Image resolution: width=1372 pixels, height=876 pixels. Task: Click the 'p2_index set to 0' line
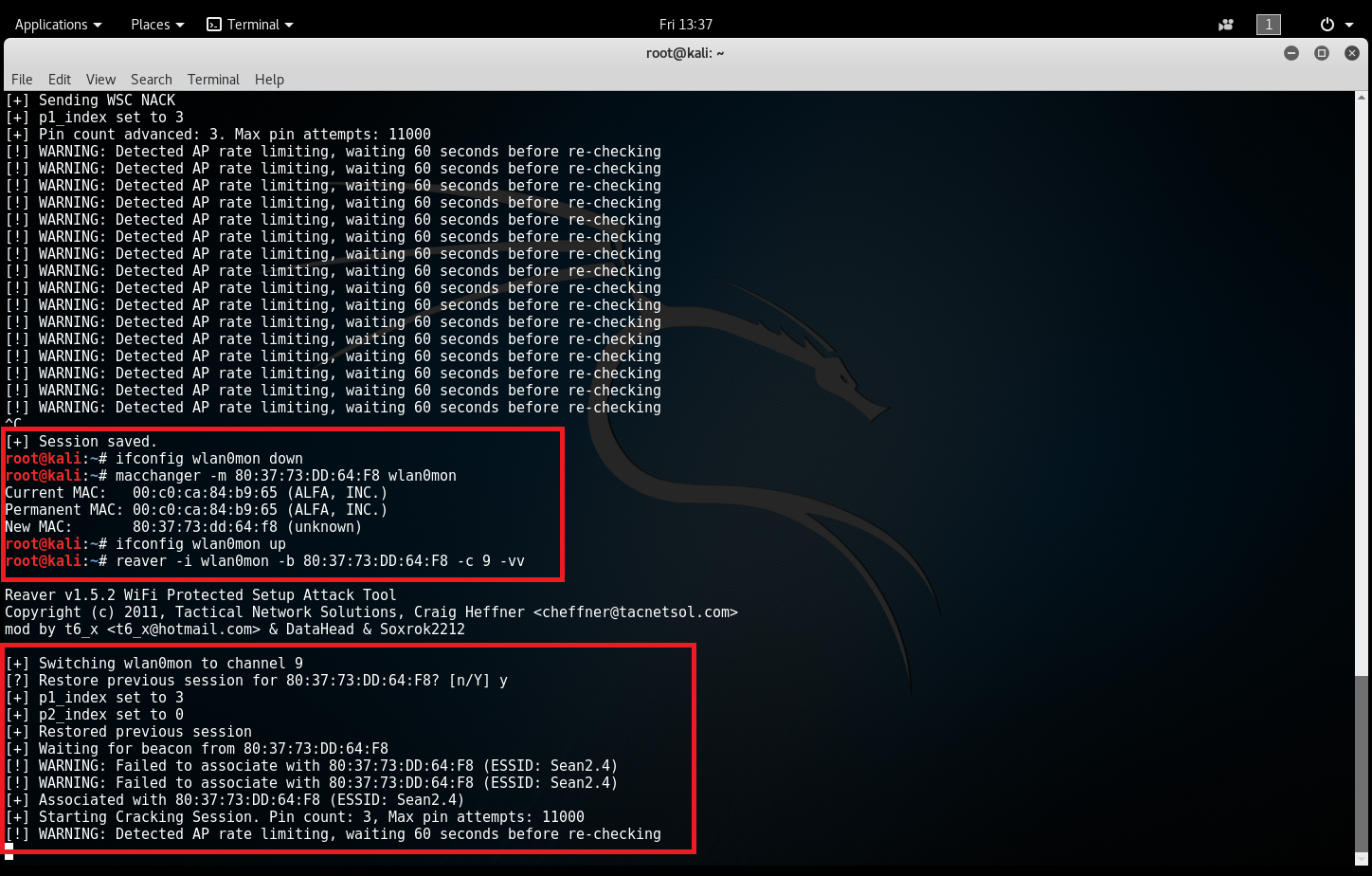tap(95, 715)
